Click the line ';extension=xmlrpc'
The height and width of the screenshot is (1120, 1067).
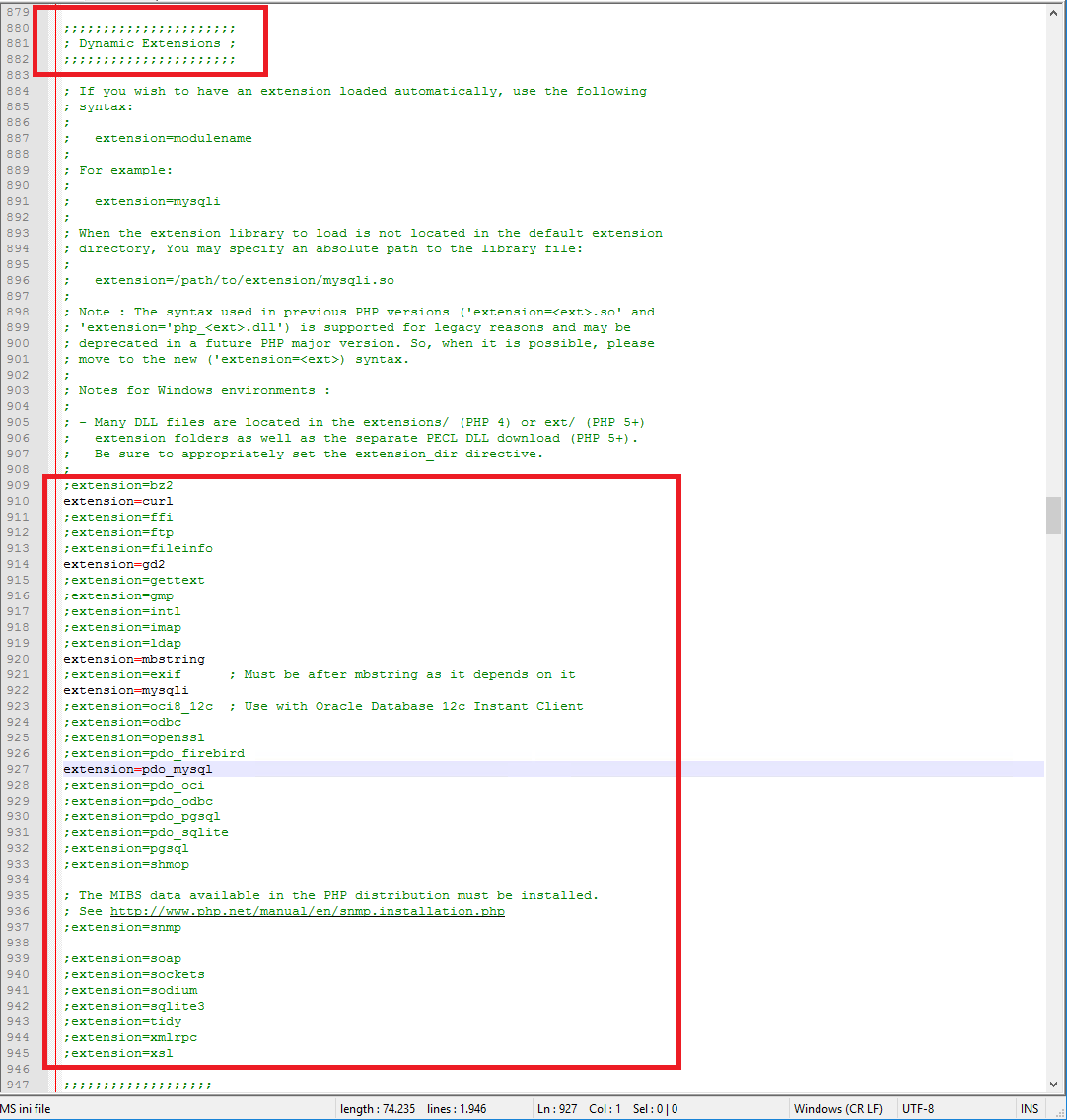(x=130, y=1038)
